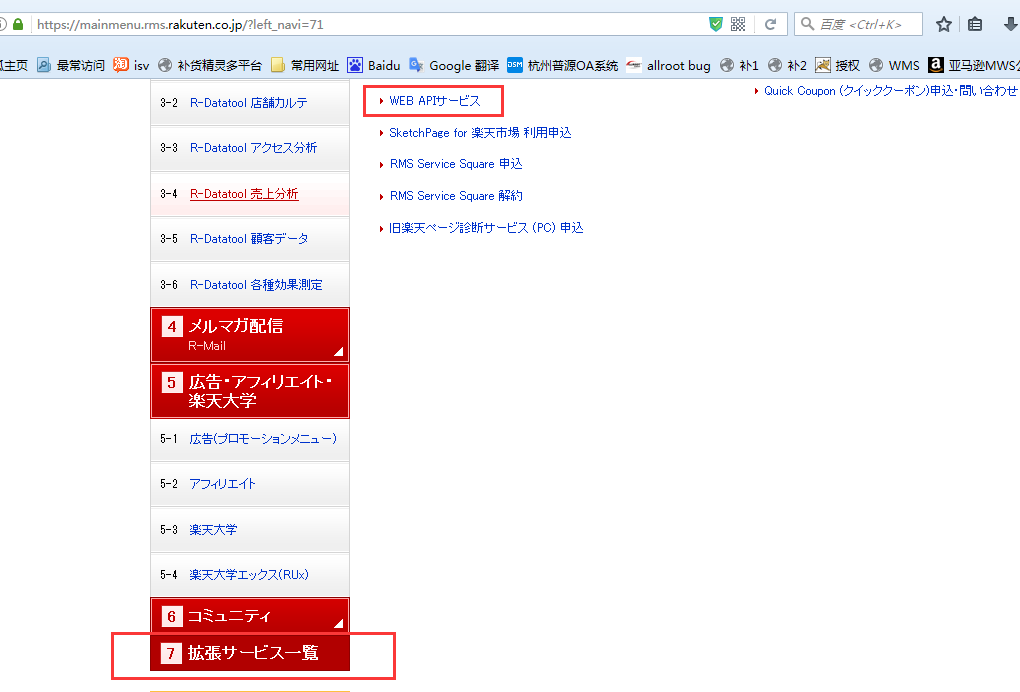
Task: Open Quick Coupon 申込・問い合わせ link
Action: click(x=891, y=91)
